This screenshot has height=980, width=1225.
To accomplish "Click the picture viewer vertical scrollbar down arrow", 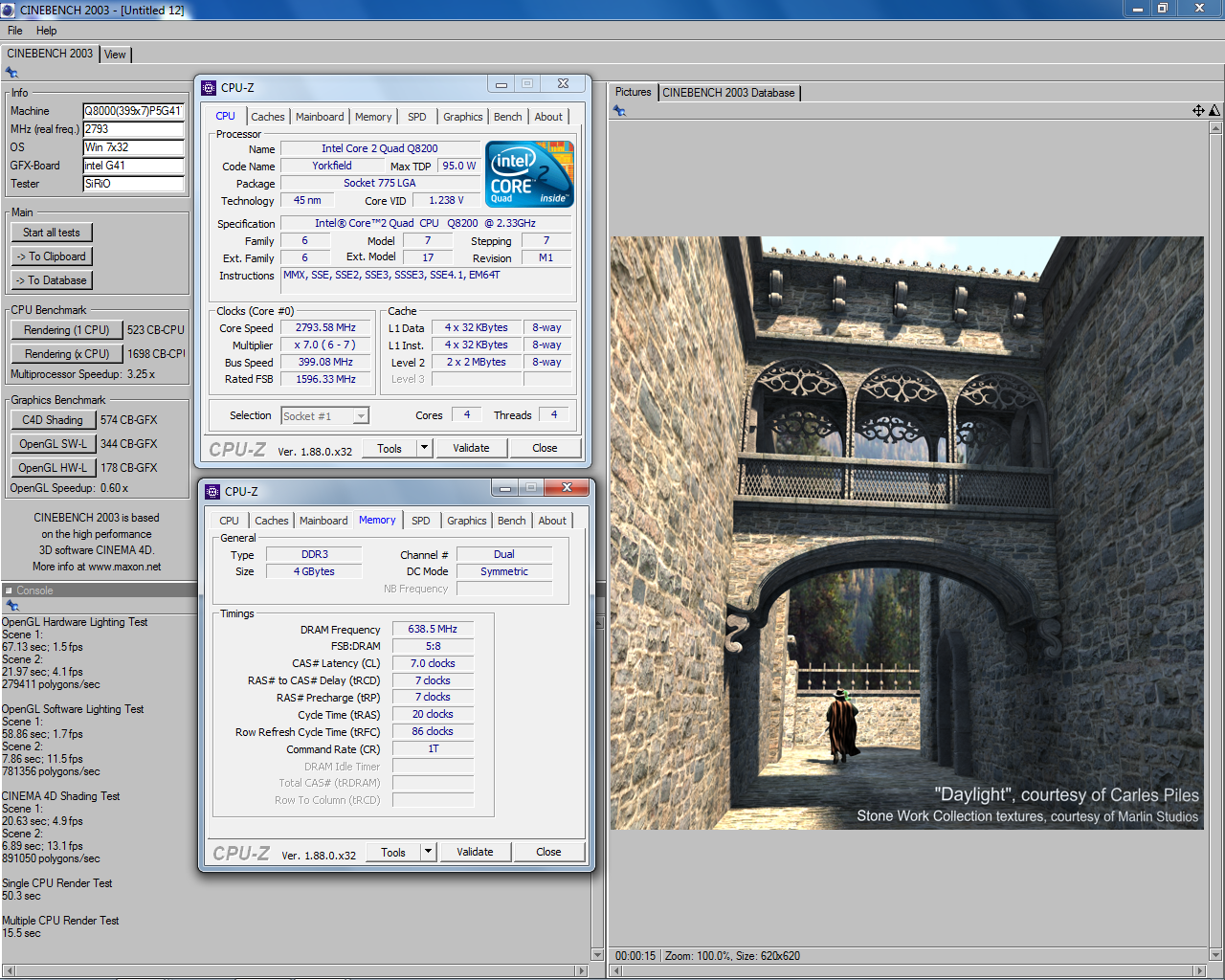I will point(1215,954).
